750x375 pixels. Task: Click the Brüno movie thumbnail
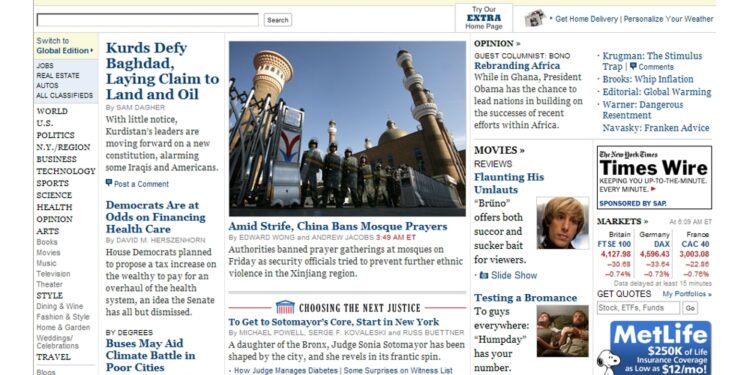(562, 223)
